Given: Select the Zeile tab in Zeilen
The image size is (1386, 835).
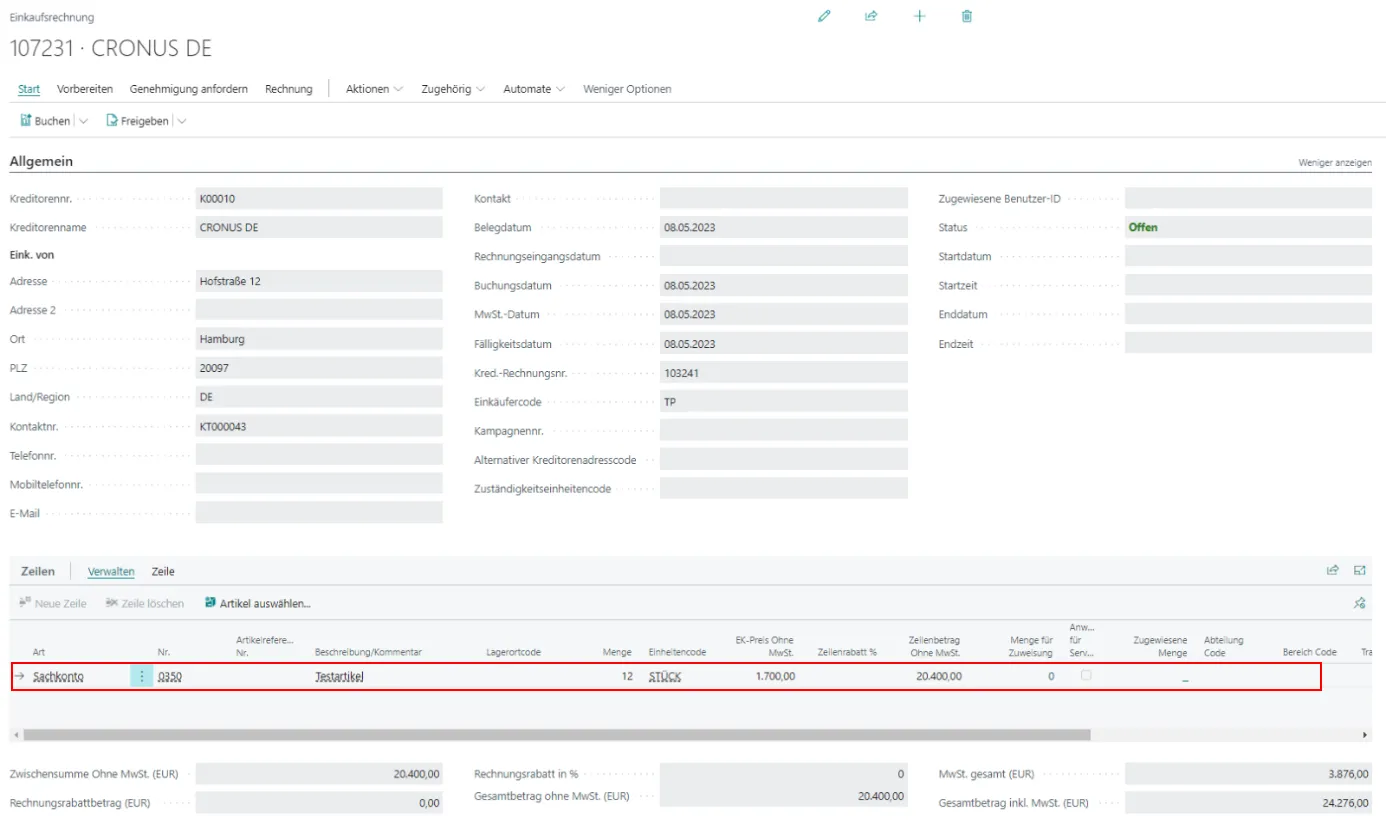Looking at the screenshot, I should click(x=163, y=571).
